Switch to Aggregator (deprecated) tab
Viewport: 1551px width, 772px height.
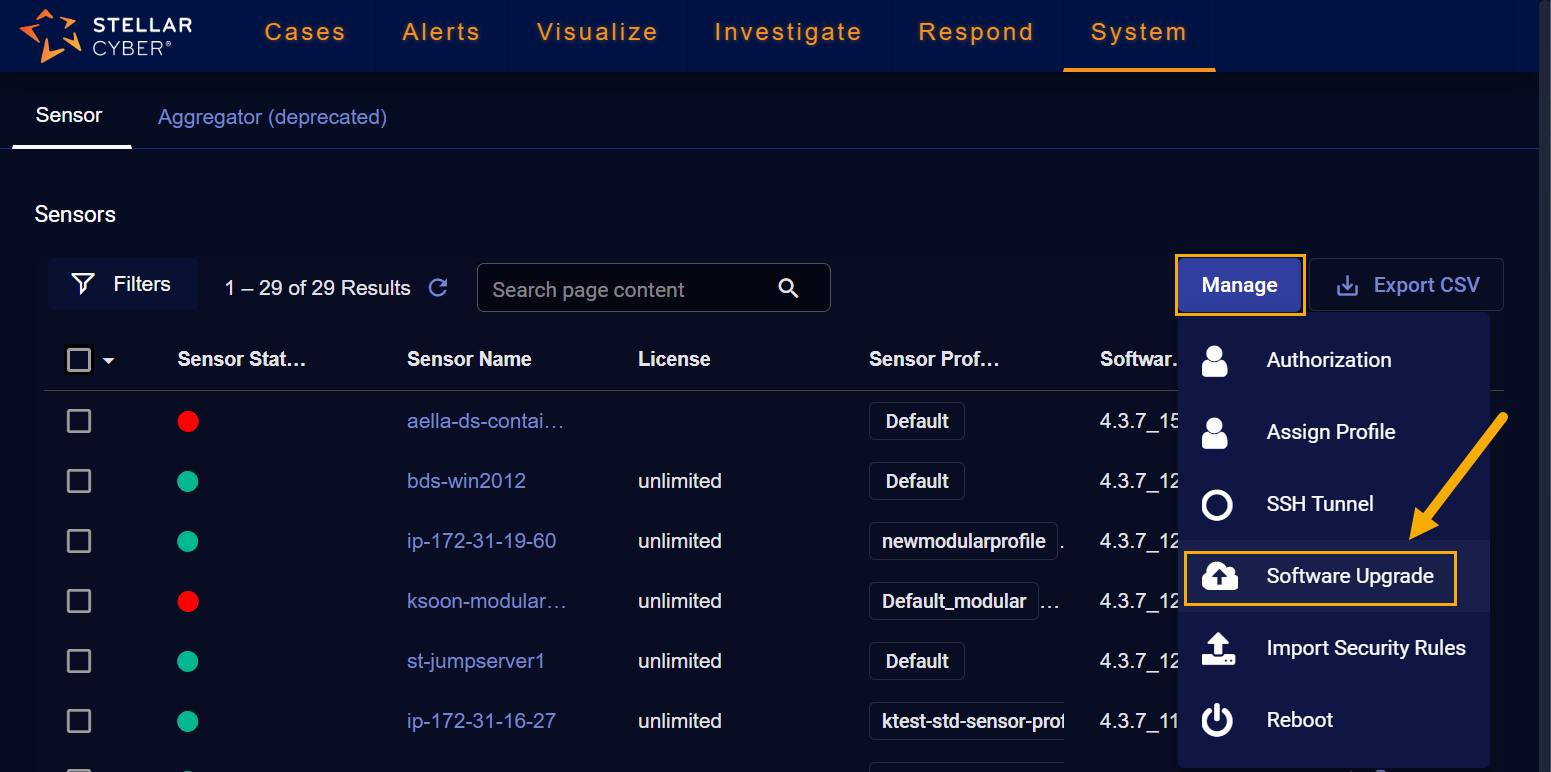pyautogui.click(x=272, y=117)
